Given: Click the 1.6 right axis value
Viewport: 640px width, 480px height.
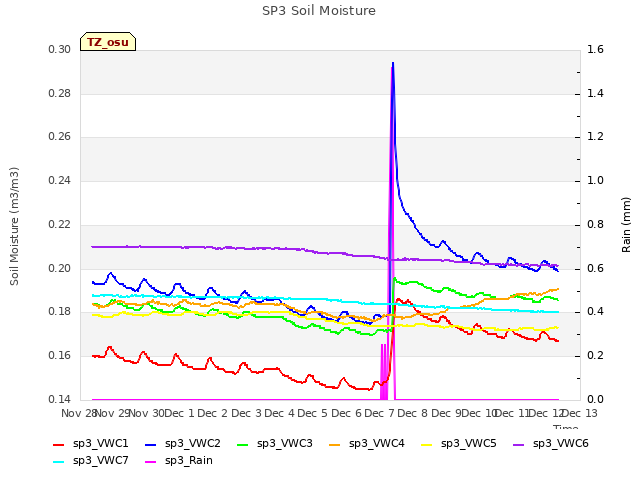Looking at the screenshot, I should (595, 49).
